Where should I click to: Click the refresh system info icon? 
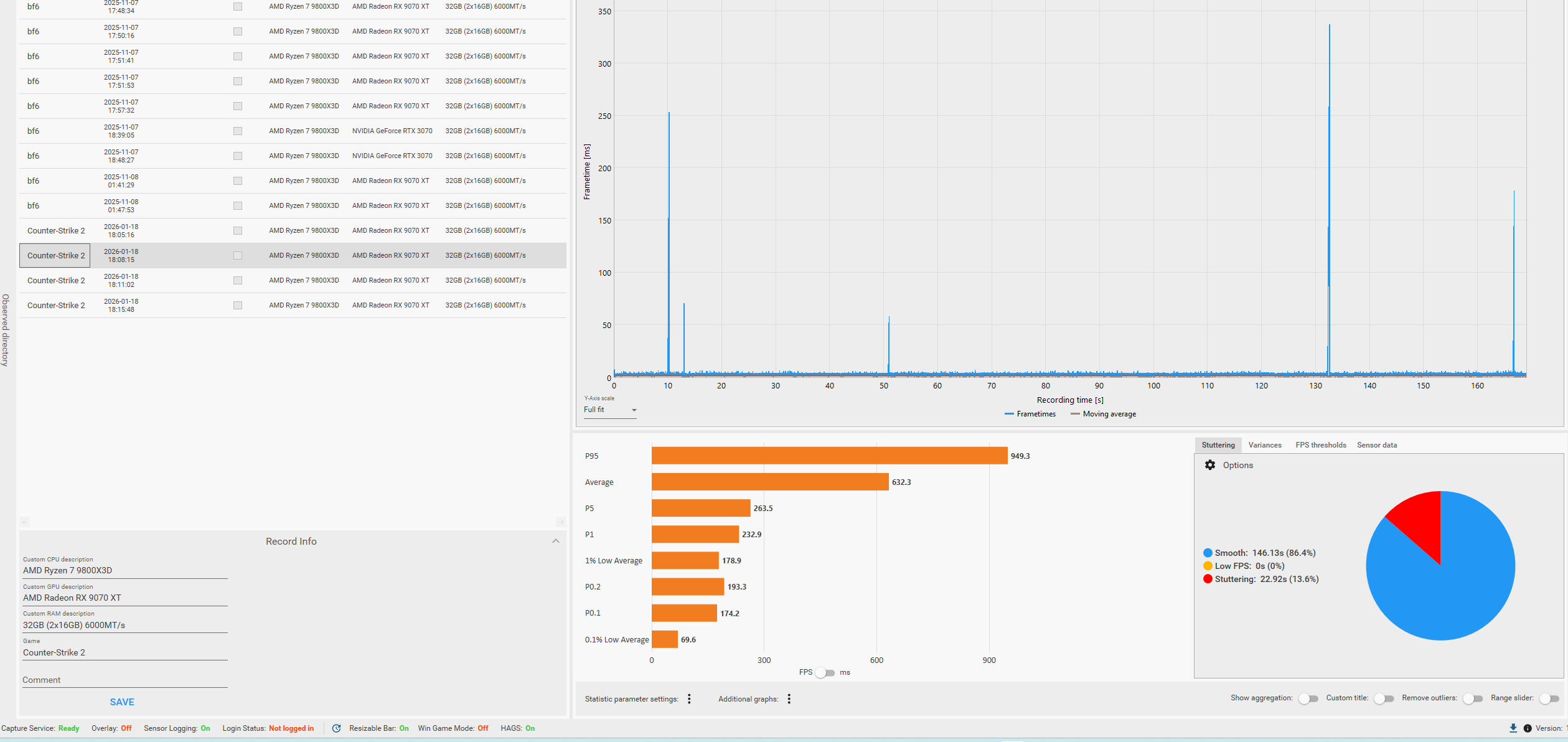point(336,728)
